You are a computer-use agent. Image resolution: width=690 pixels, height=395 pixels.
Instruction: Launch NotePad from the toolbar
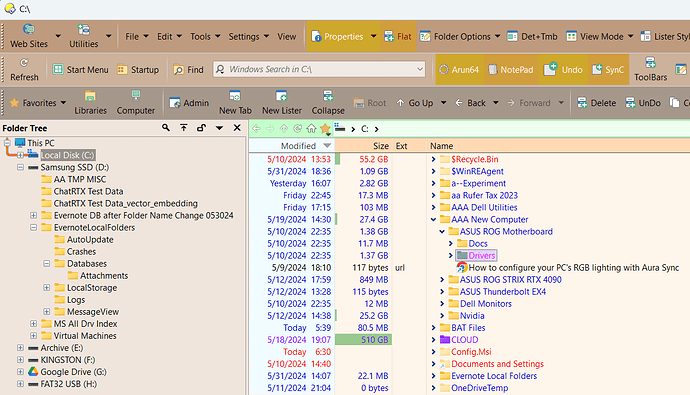tap(510, 69)
